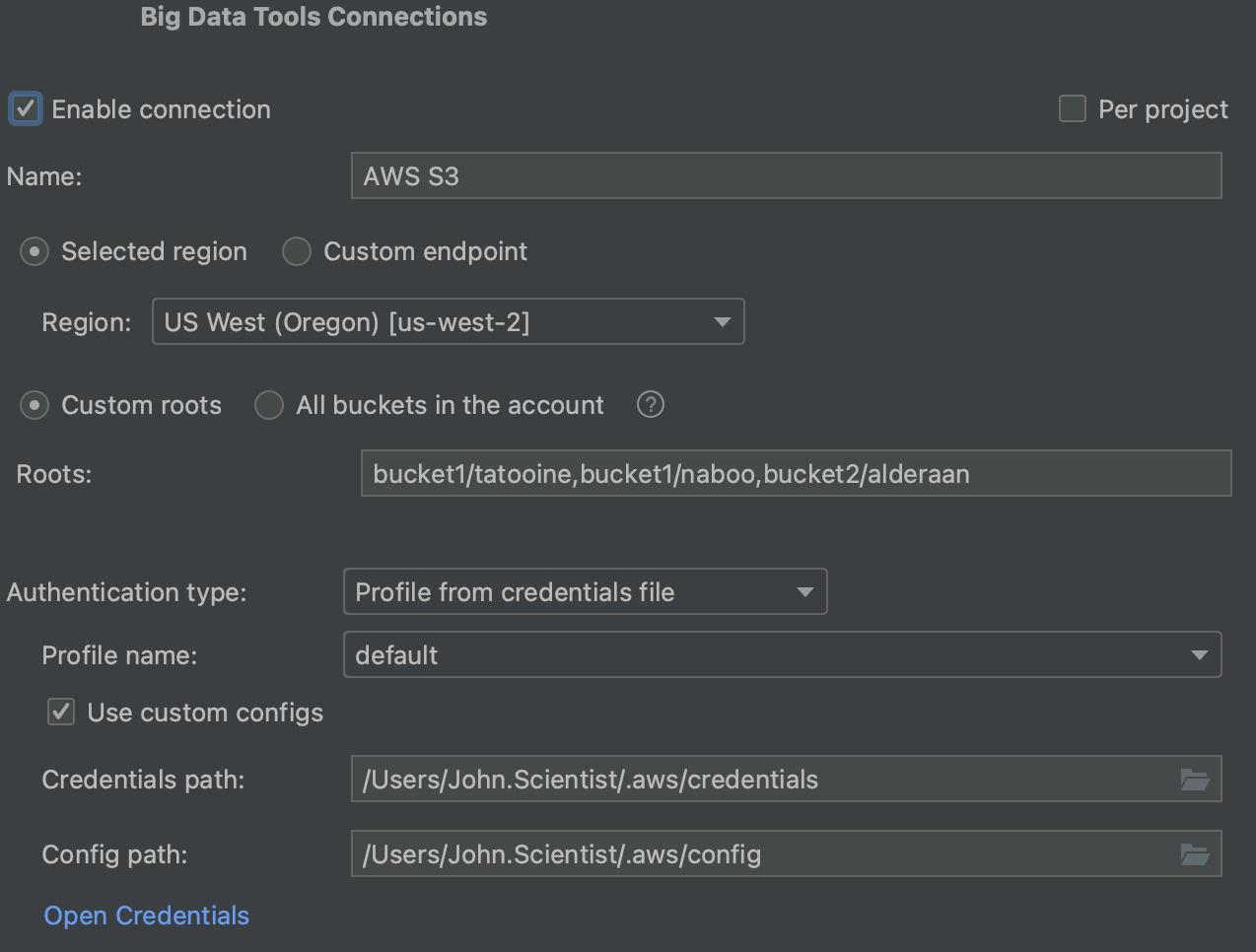
Task: Click the Name label
Action: [x=44, y=176]
